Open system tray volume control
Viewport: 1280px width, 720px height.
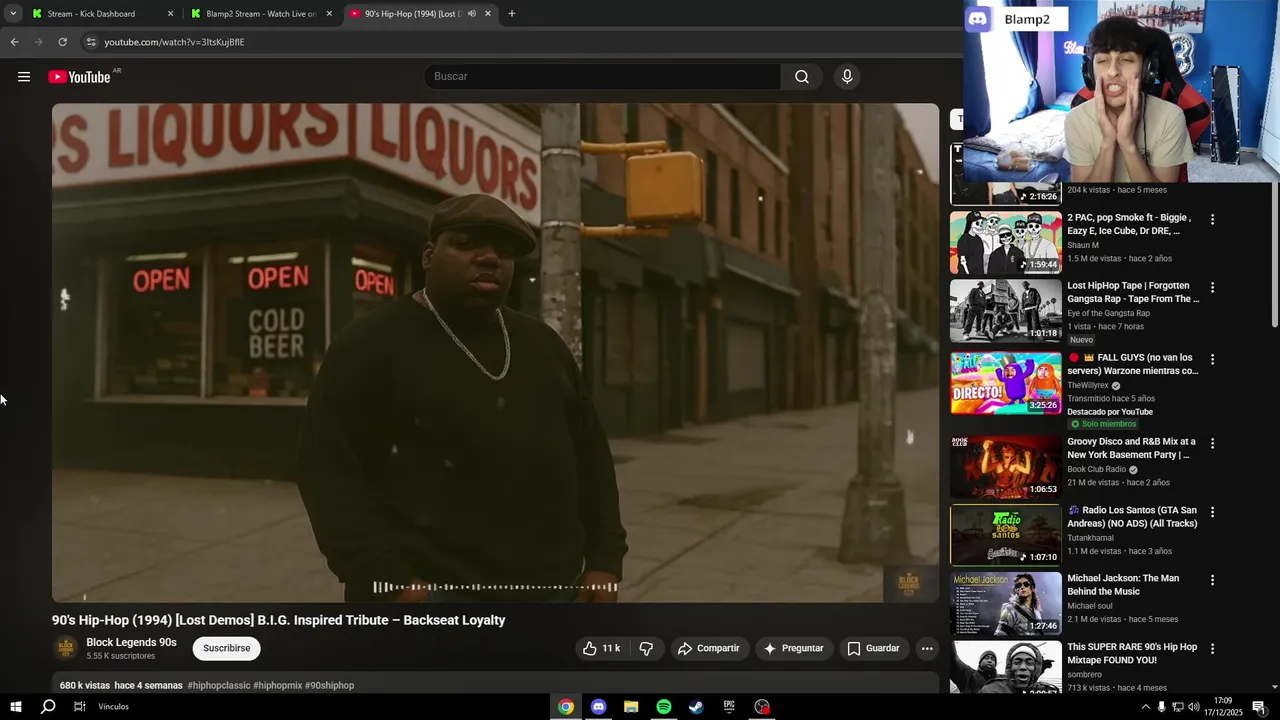coord(1194,707)
